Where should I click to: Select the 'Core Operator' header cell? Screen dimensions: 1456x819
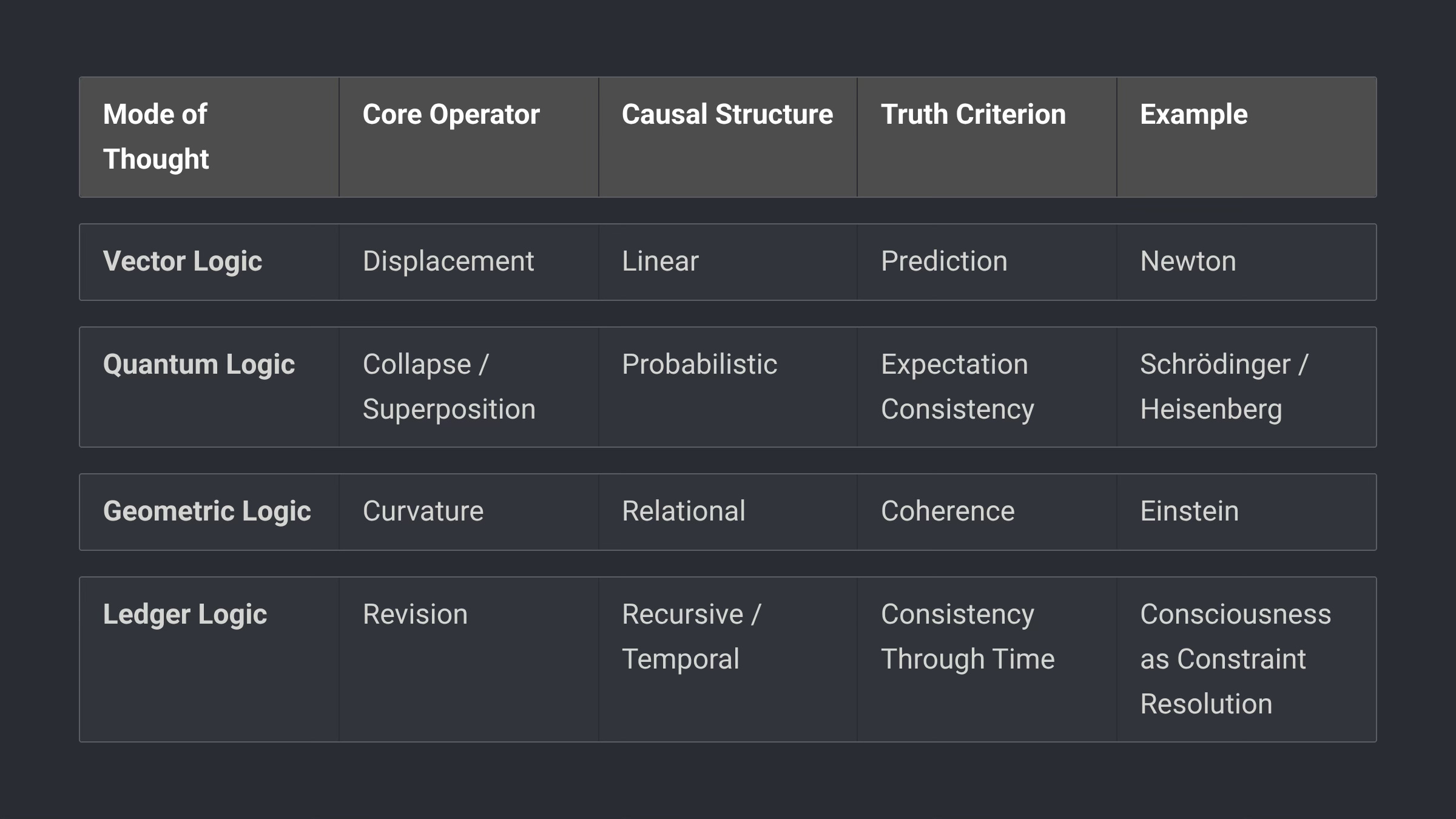[469, 137]
